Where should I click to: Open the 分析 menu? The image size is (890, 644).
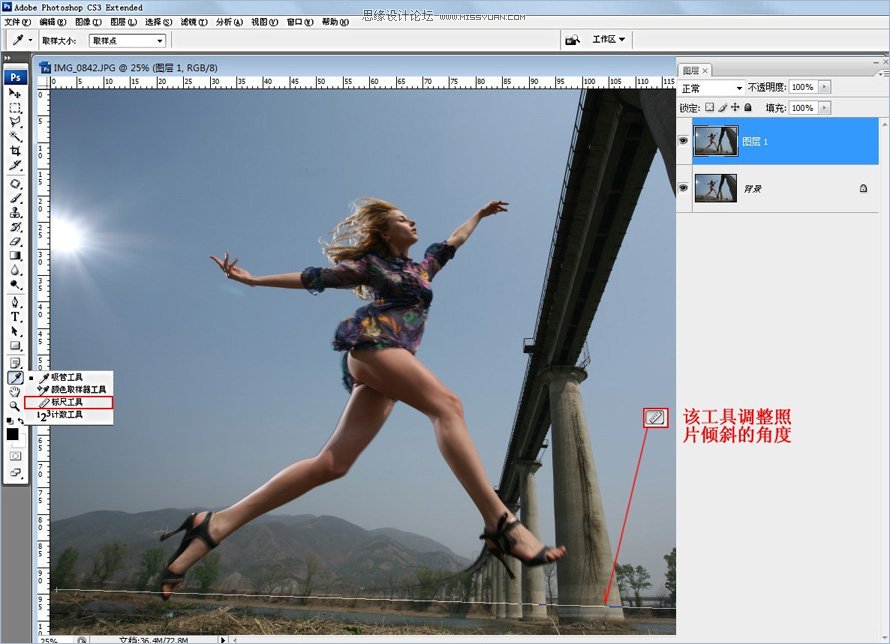point(229,22)
